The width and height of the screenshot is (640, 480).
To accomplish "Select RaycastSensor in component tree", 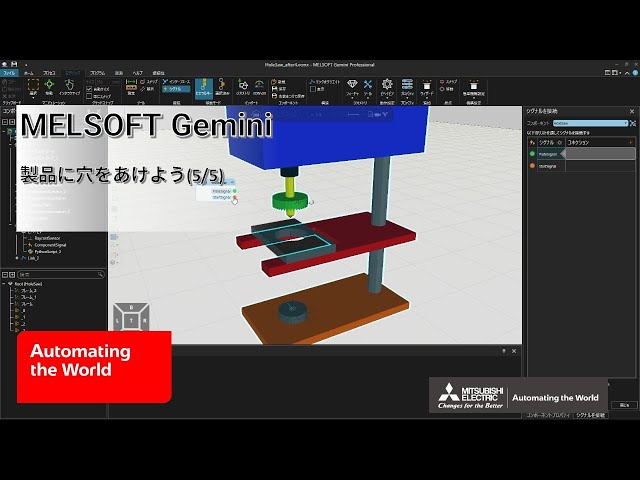I will (47, 238).
